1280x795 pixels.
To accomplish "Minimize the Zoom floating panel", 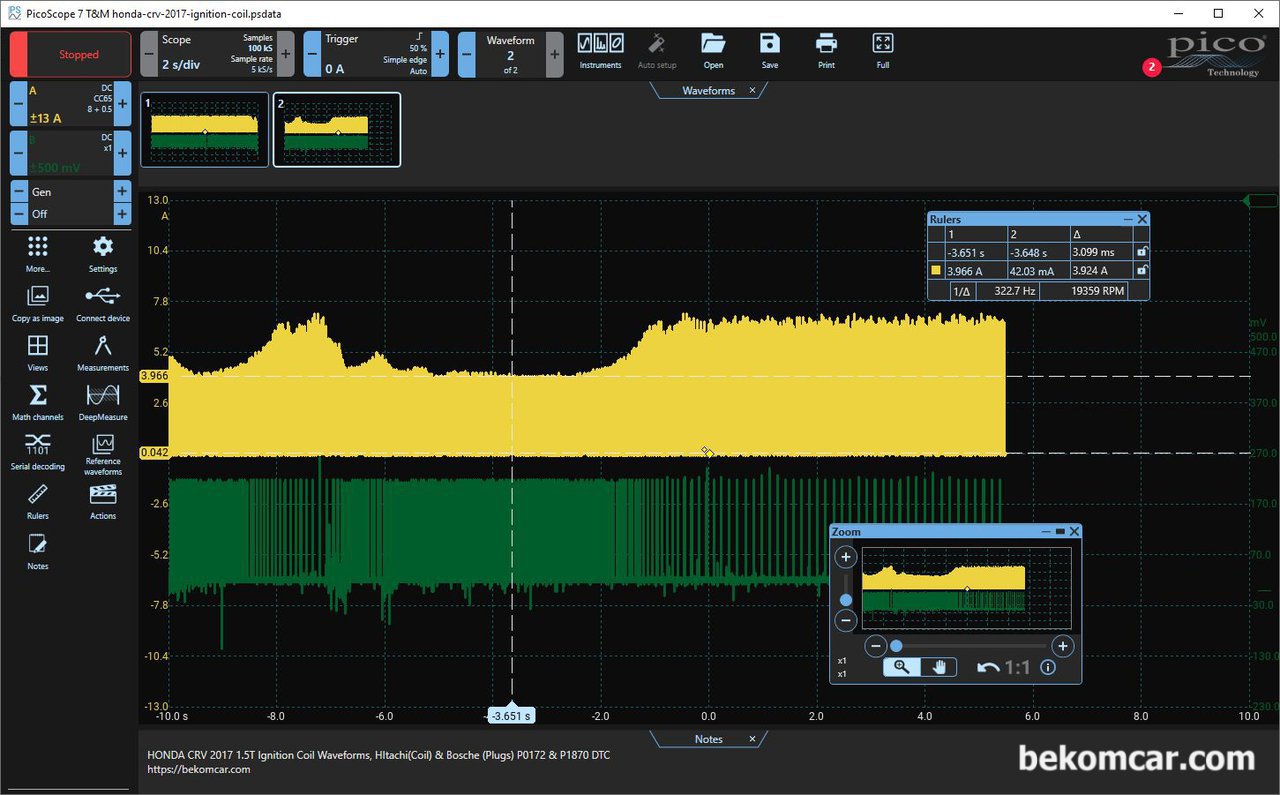I will tap(1046, 532).
